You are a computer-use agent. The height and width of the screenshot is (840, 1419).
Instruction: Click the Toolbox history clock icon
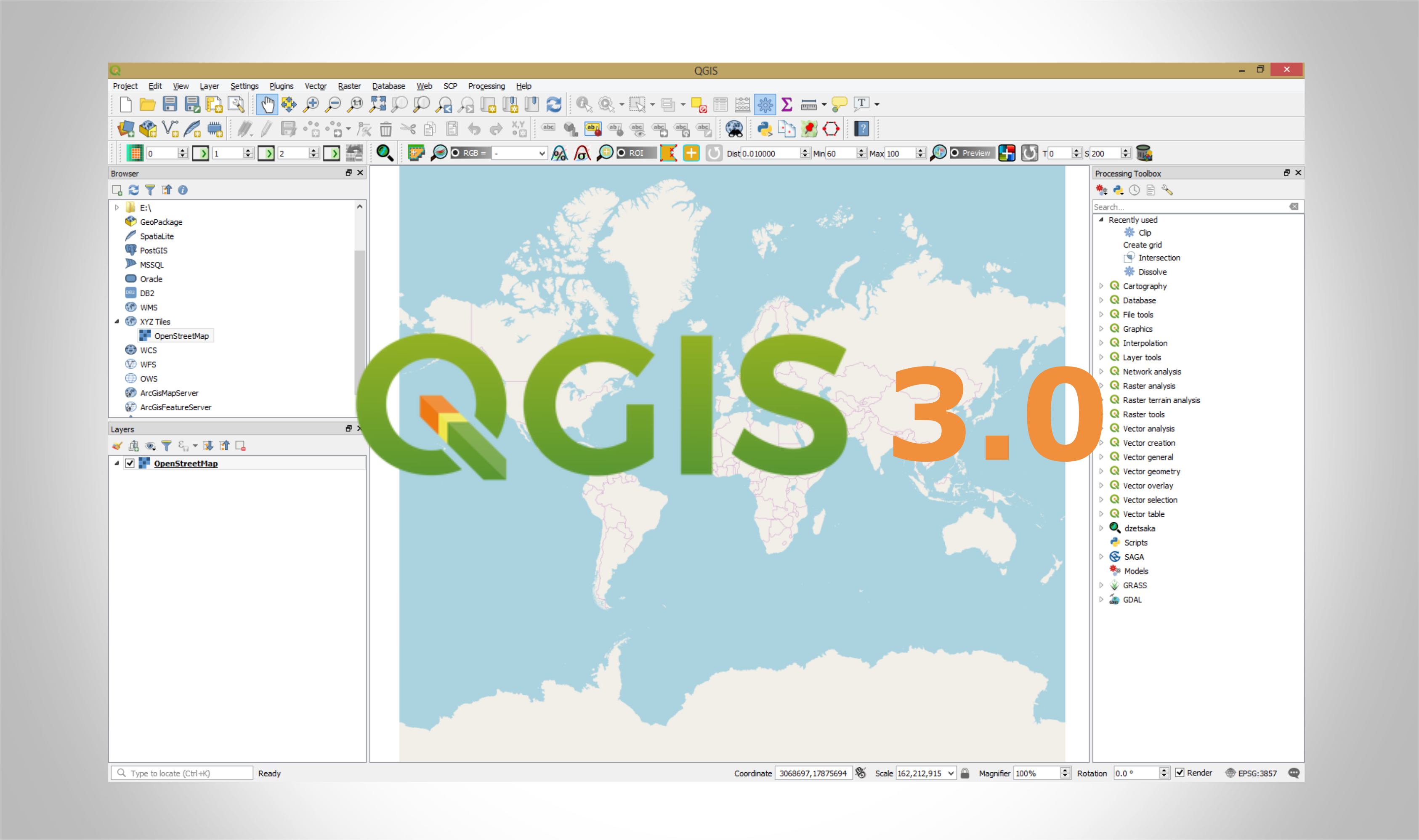pyautogui.click(x=1134, y=190)
